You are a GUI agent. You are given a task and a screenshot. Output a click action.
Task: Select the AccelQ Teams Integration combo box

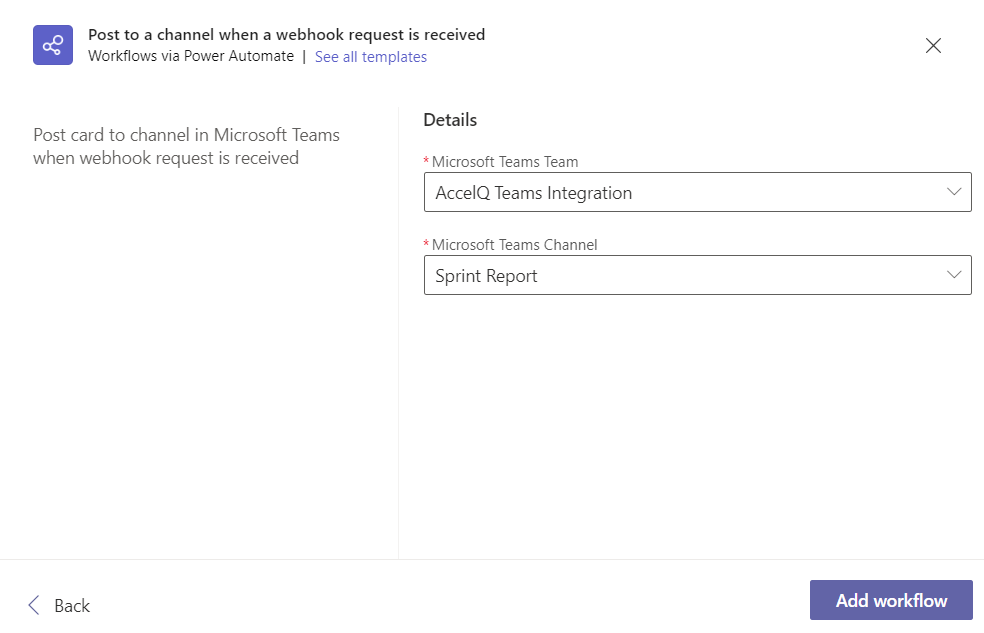coord(698,192)
